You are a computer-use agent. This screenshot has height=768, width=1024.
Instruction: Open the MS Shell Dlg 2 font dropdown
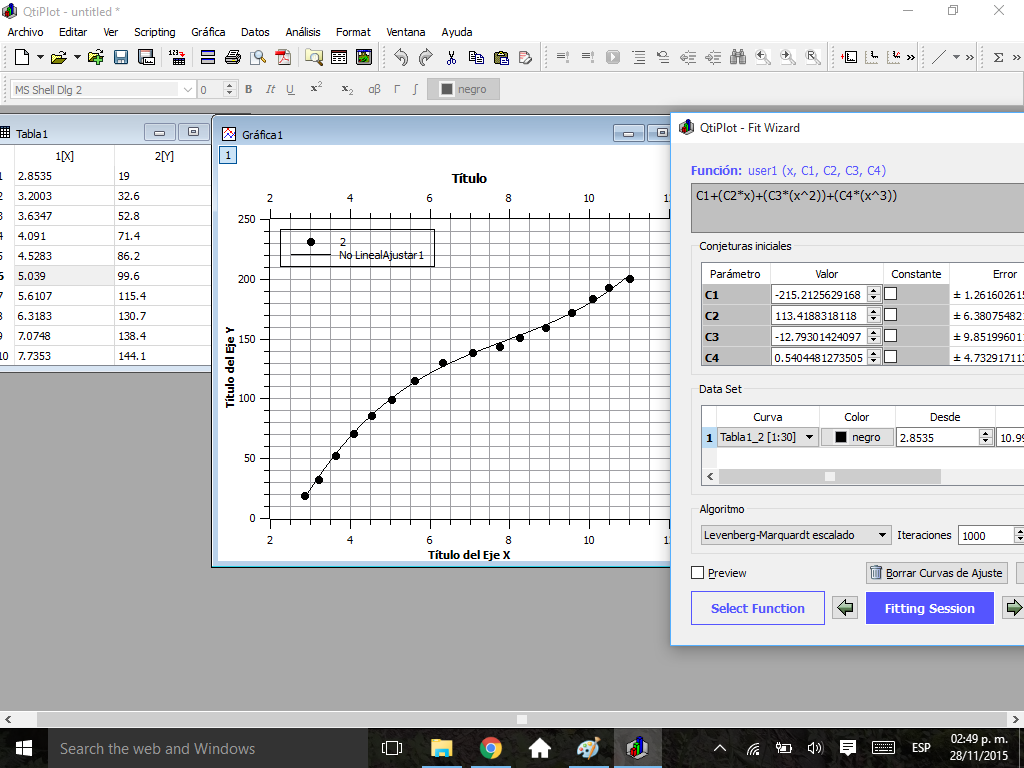(x=103, y=89)
